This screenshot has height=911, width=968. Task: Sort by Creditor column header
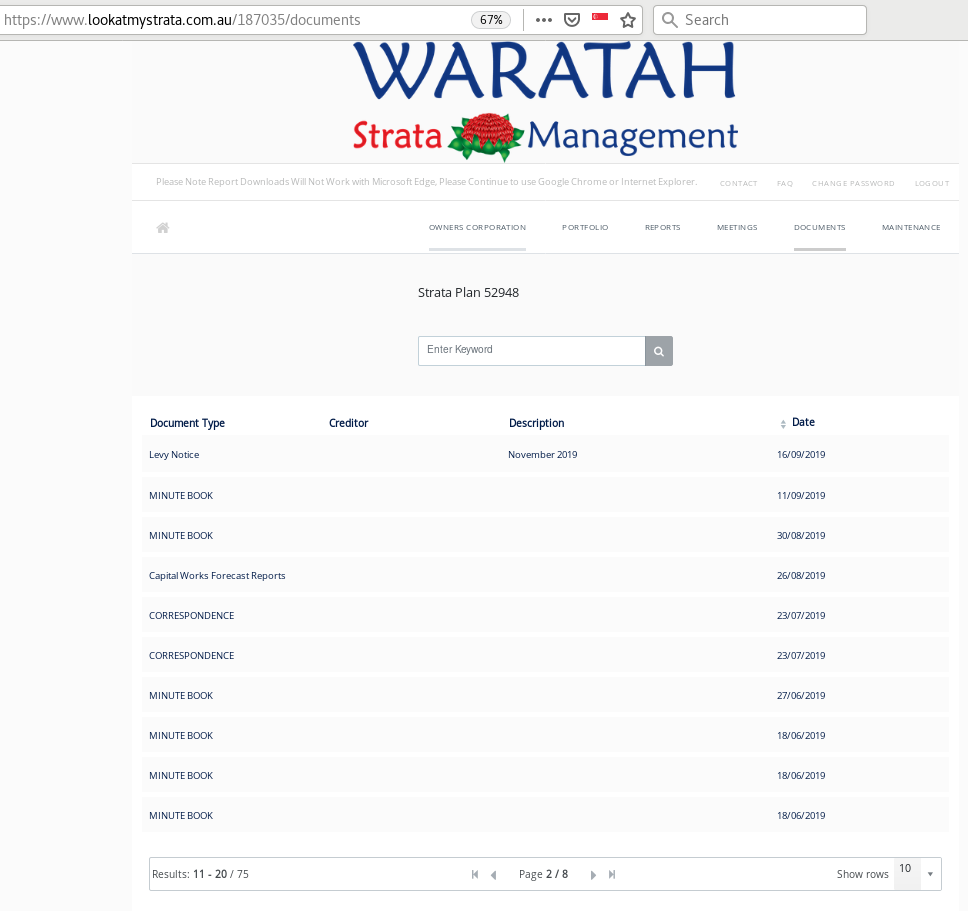(x=348, y=423)
